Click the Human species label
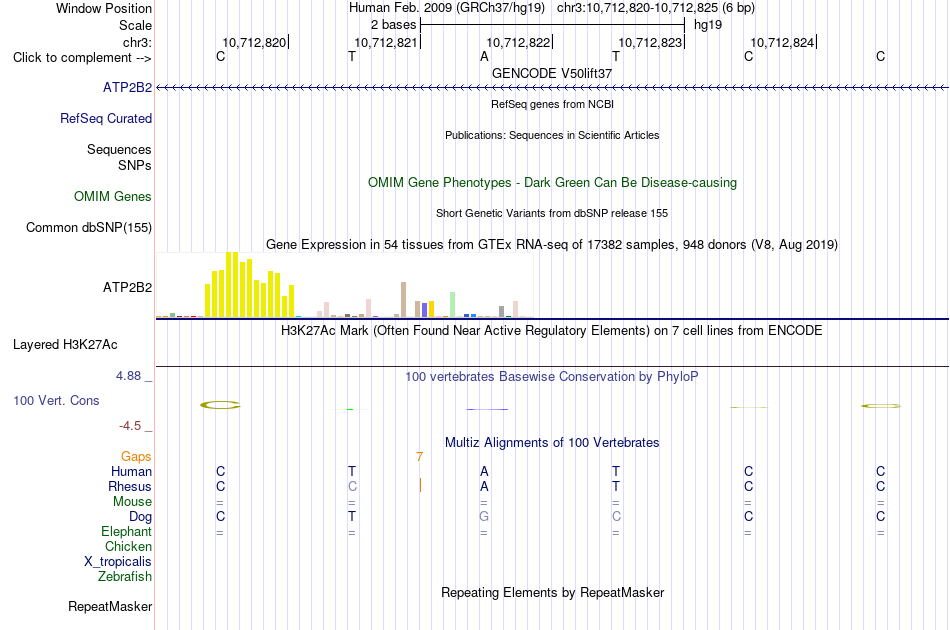 [x=131, y=471]
